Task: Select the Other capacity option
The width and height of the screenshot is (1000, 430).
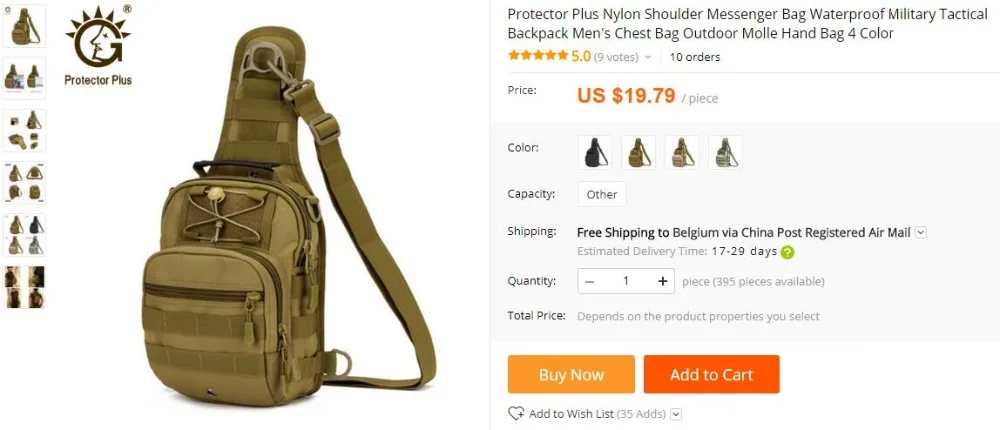Action: [602, 195]
